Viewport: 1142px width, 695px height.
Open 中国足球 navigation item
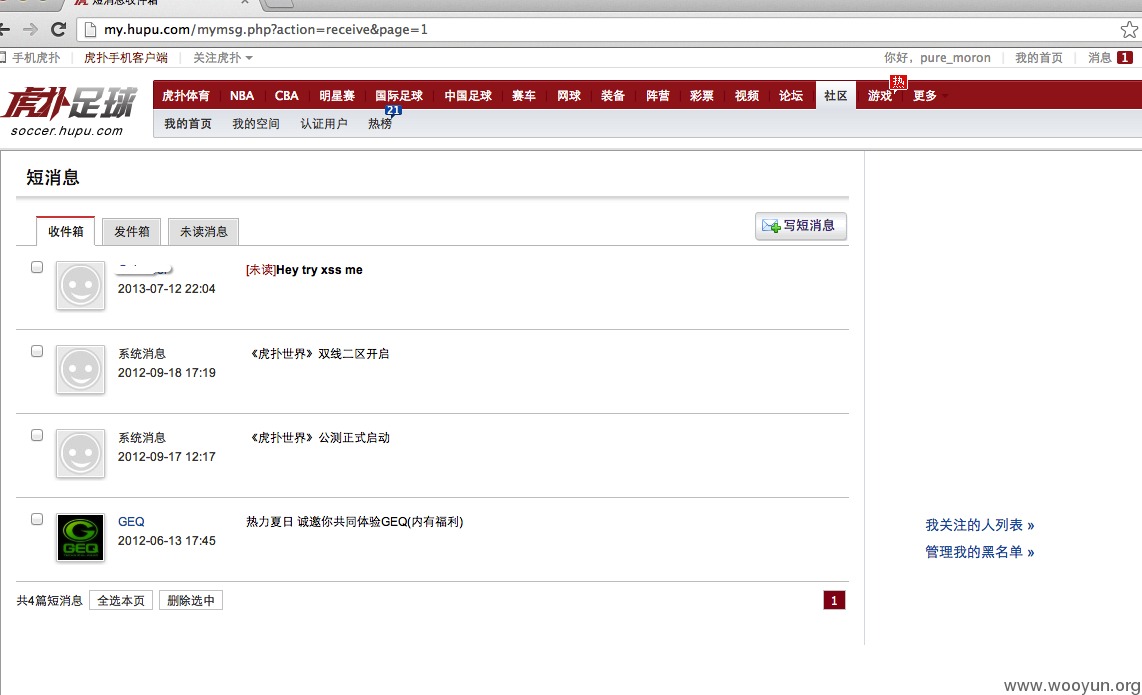coord(468,95)
